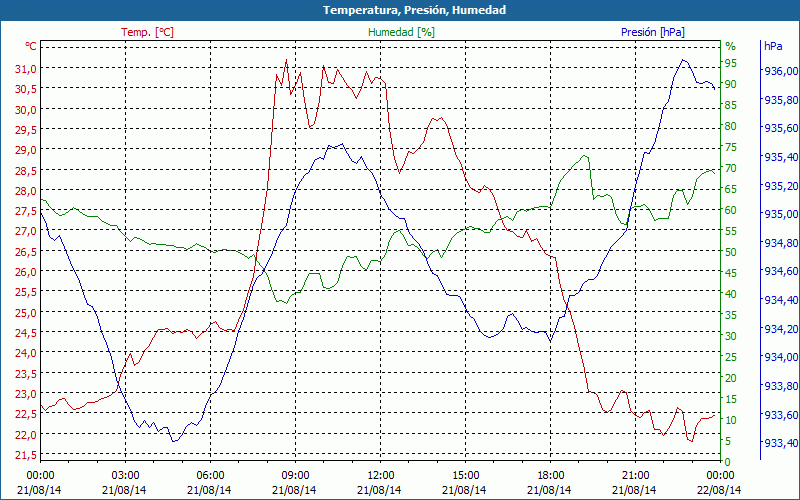This screenshot has width=800, height=500.
Task: Click time axis label "03:00"
Action: [x=125, y=476]
